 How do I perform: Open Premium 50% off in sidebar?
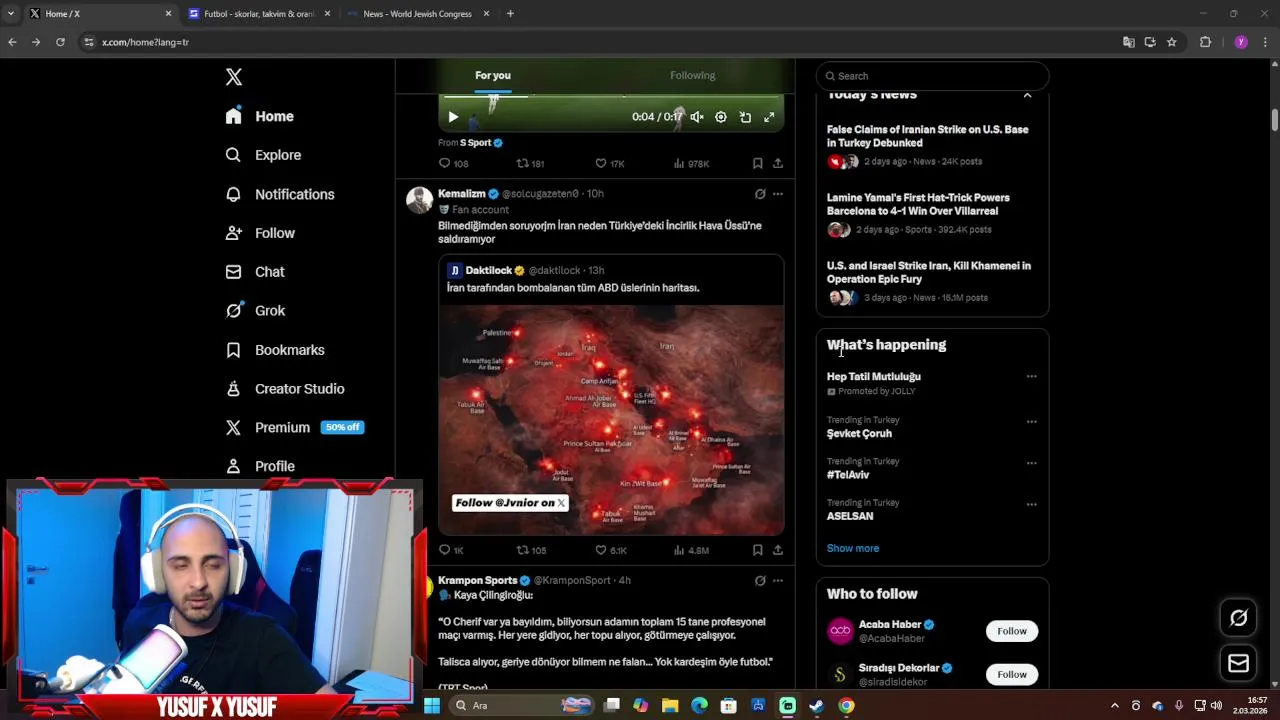[x=294, y=427]
